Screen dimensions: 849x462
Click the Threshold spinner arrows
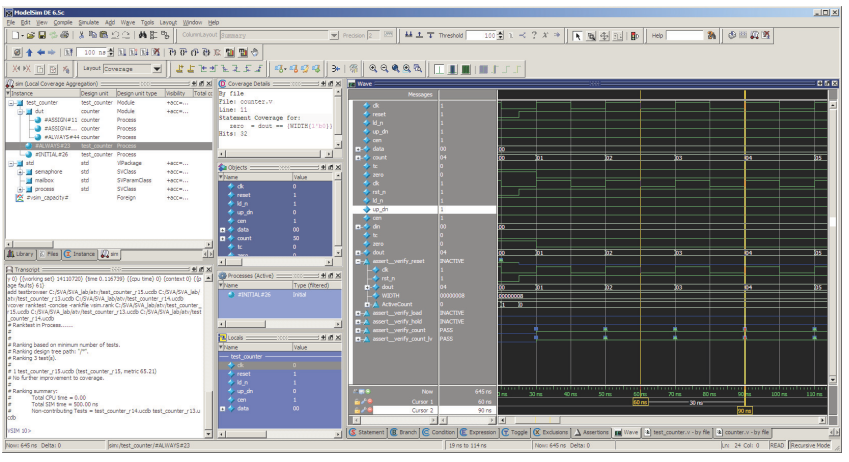click(500, 35)
